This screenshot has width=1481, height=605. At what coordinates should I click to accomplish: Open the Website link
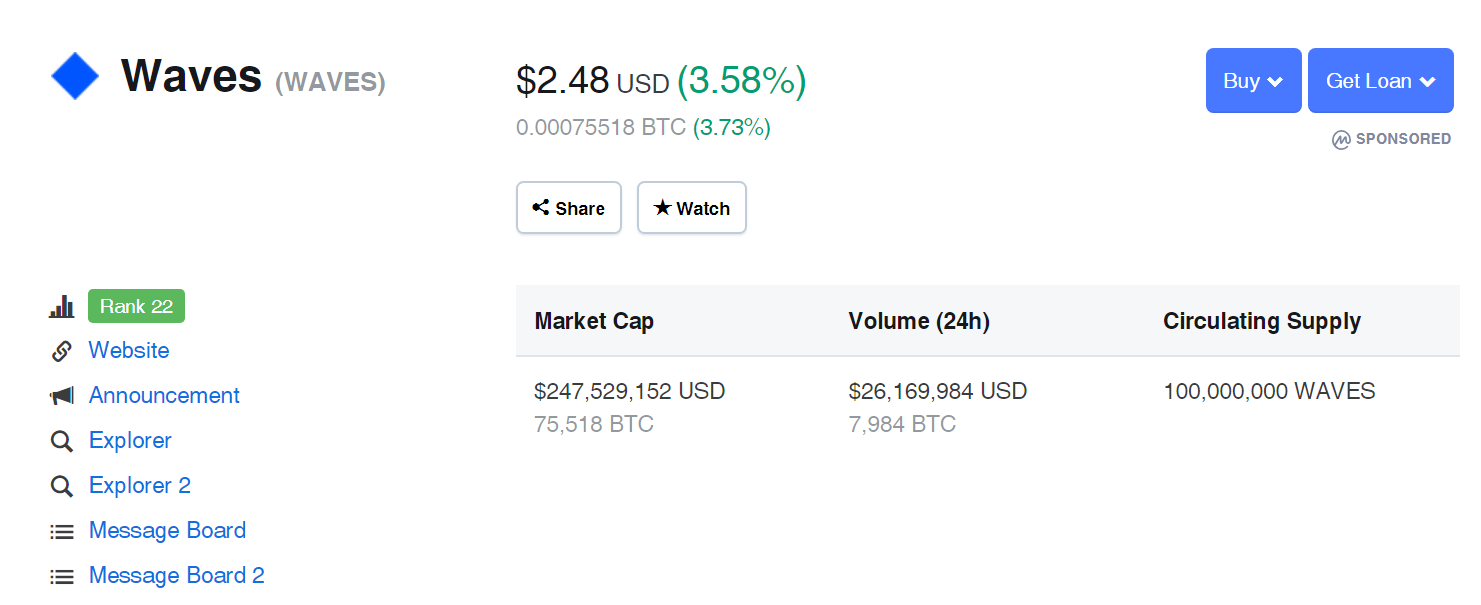point(129,351)
